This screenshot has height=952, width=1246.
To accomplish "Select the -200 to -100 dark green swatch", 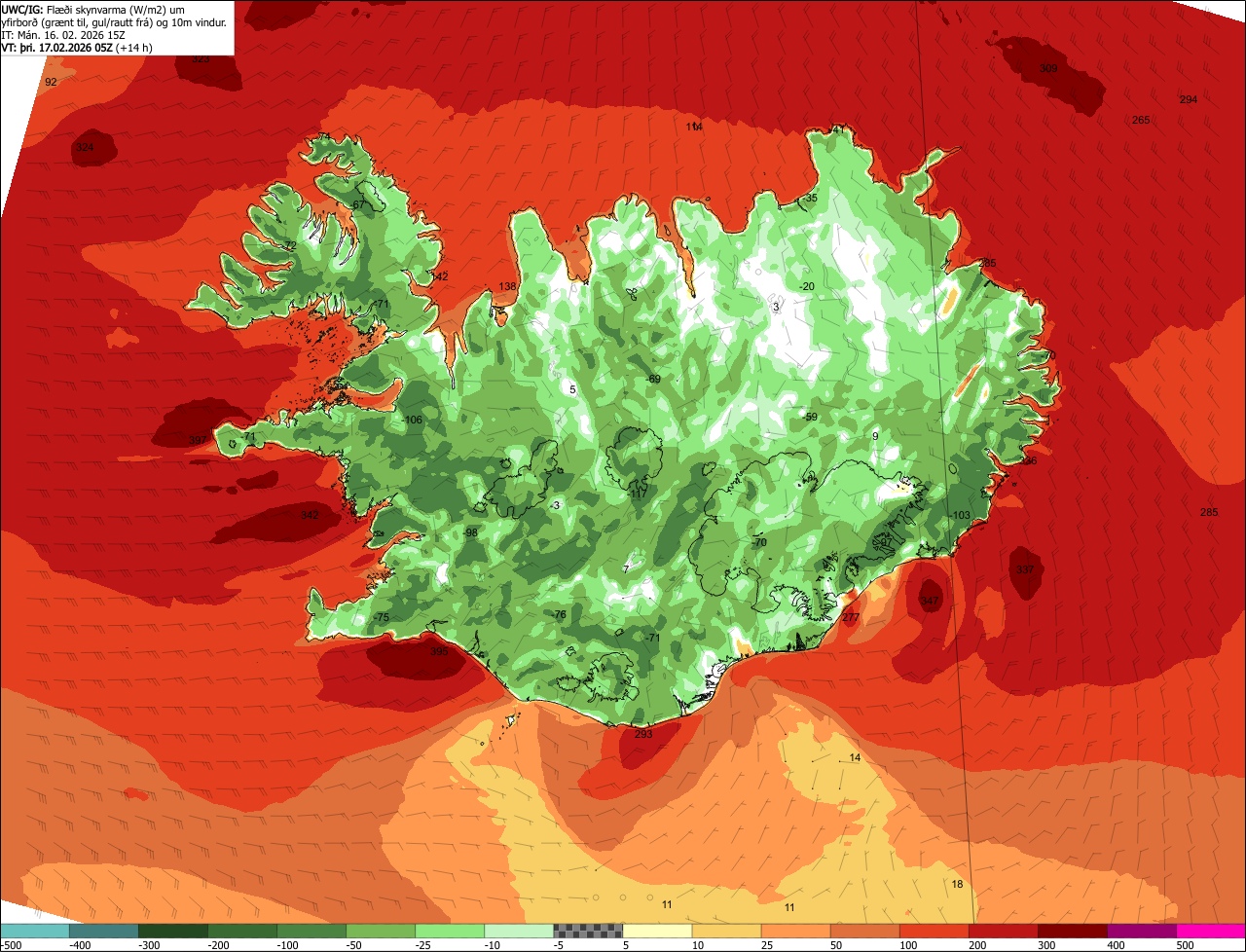I will coord(242,931).
